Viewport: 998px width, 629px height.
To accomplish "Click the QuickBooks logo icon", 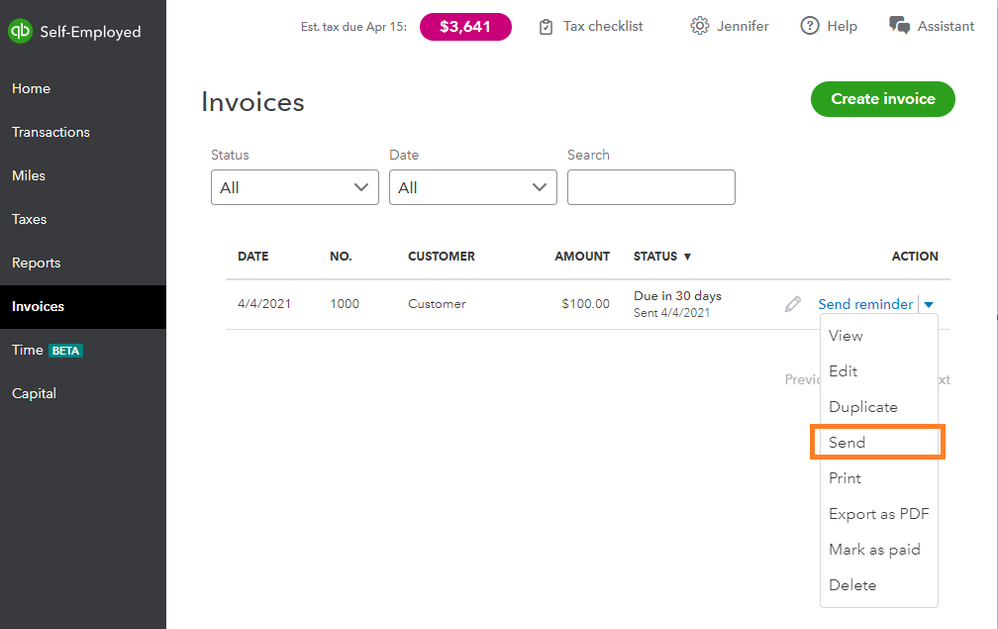I will pyautogui.click(x=20, y=31).
